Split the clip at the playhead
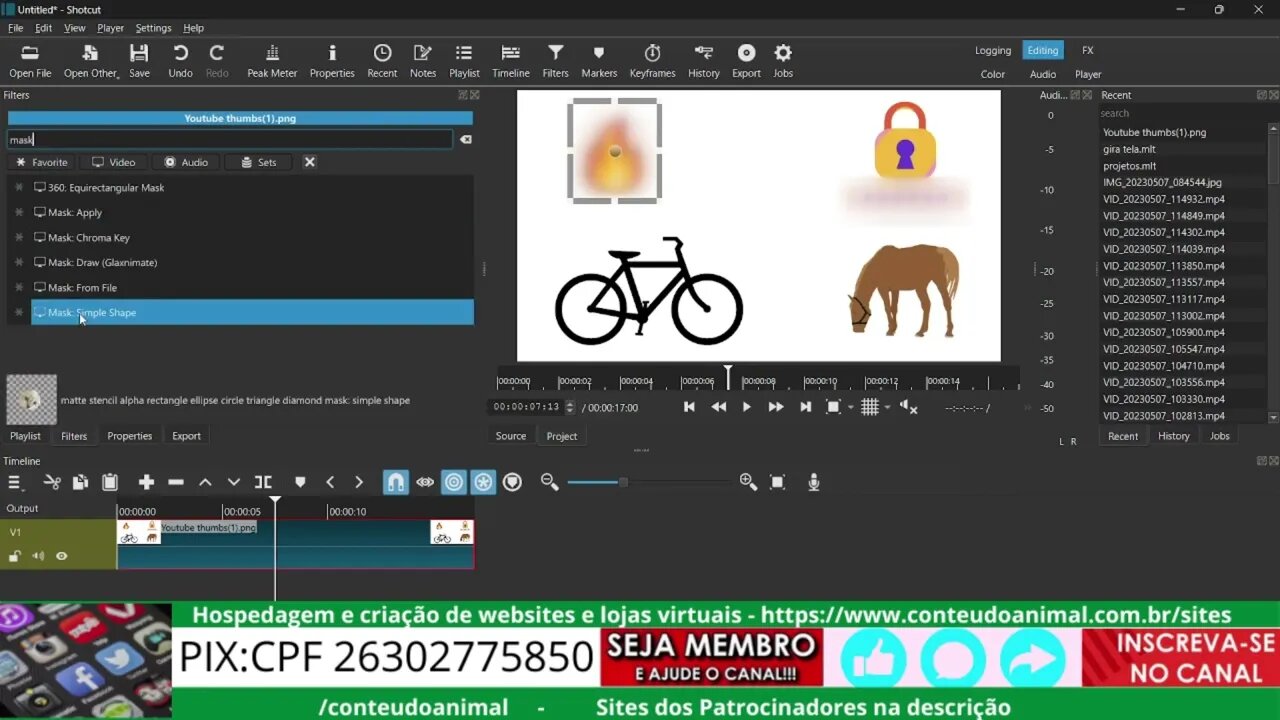This screenshot has height=720, width=1280. pos(263,482)
